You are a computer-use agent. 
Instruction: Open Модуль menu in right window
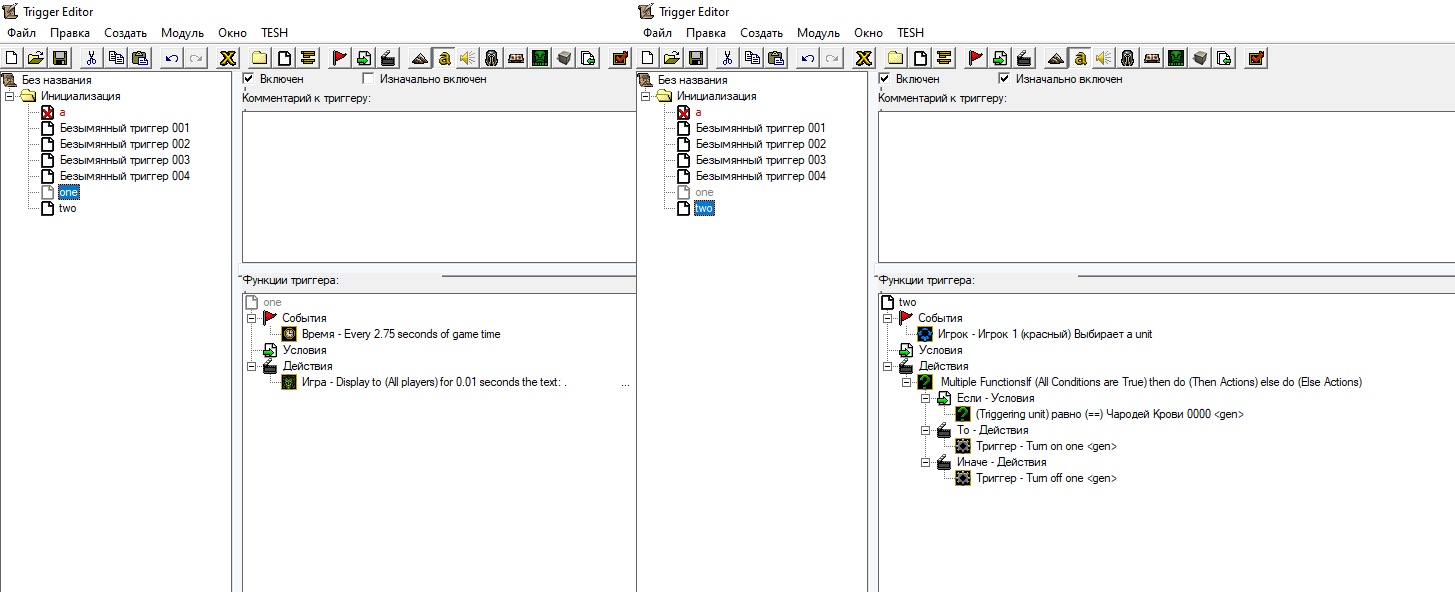[x=818, y=33]
